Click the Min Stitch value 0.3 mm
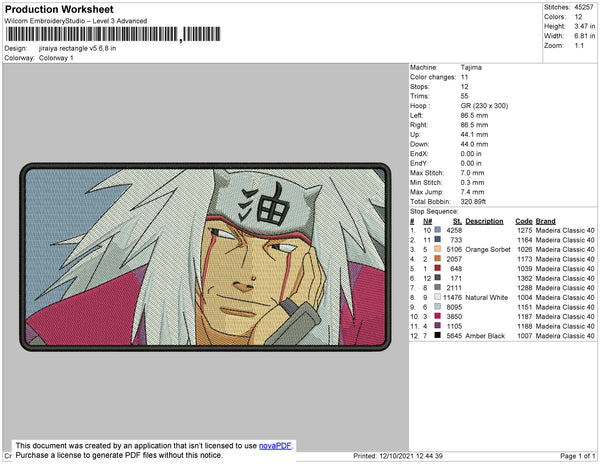The width and height of the screenshot is (600, 464). 472,182
